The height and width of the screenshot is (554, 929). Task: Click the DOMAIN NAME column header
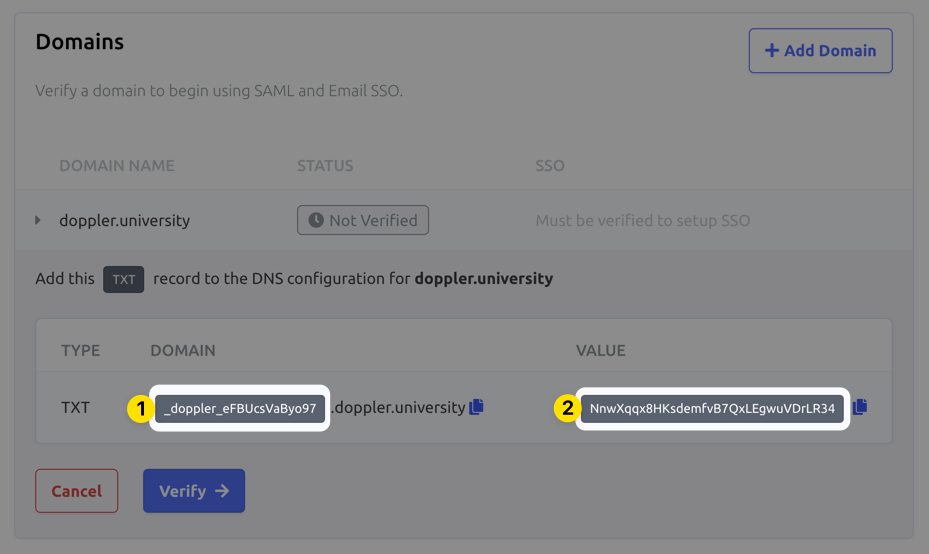pyautogui.click(x=117, y=165)
